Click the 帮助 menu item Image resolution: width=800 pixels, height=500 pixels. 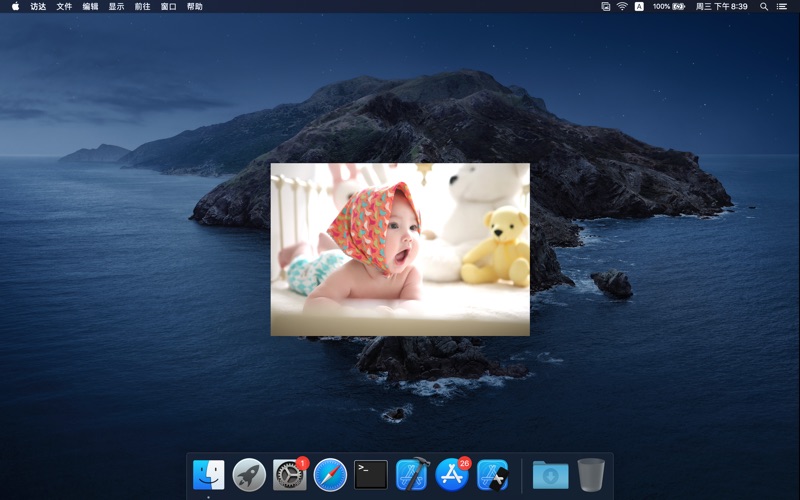194,7
